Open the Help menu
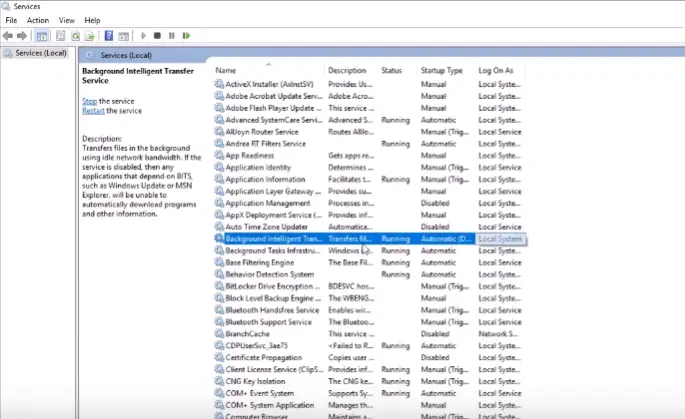This screenshot has width=685, height=419. pos(92,21)
